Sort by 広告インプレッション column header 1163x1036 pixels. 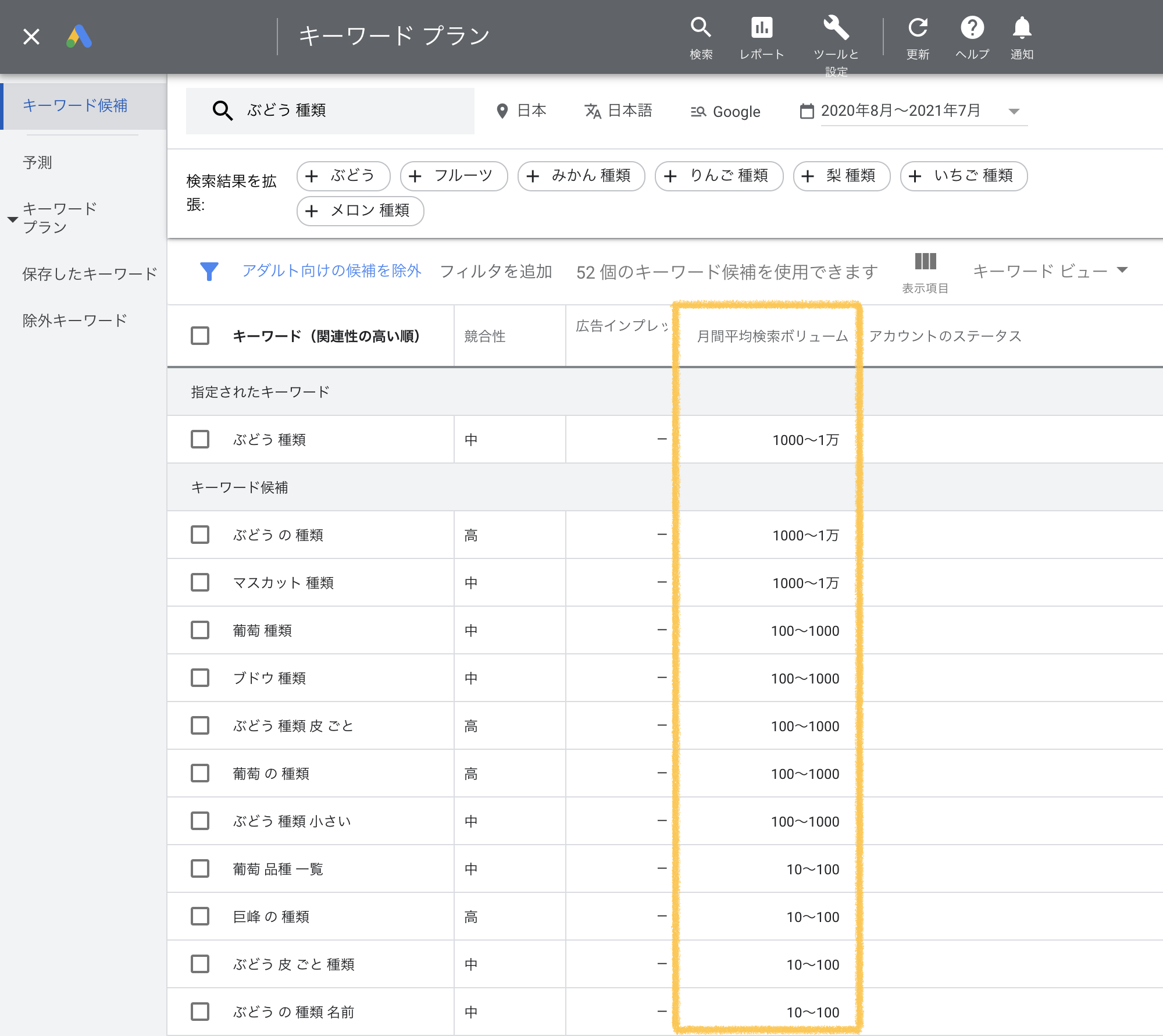tap(623, 326)
